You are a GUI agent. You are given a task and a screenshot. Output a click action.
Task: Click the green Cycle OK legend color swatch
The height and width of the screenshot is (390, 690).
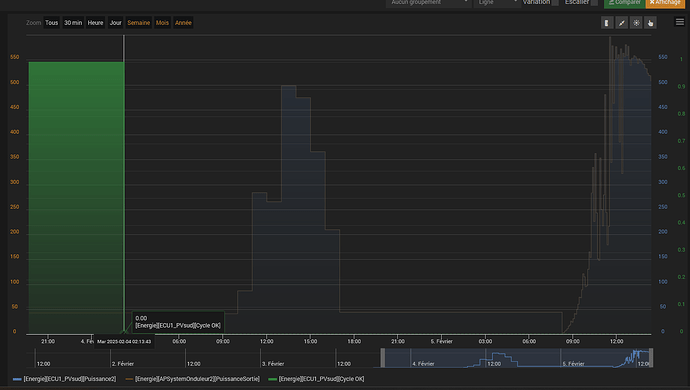click(272, 379)
